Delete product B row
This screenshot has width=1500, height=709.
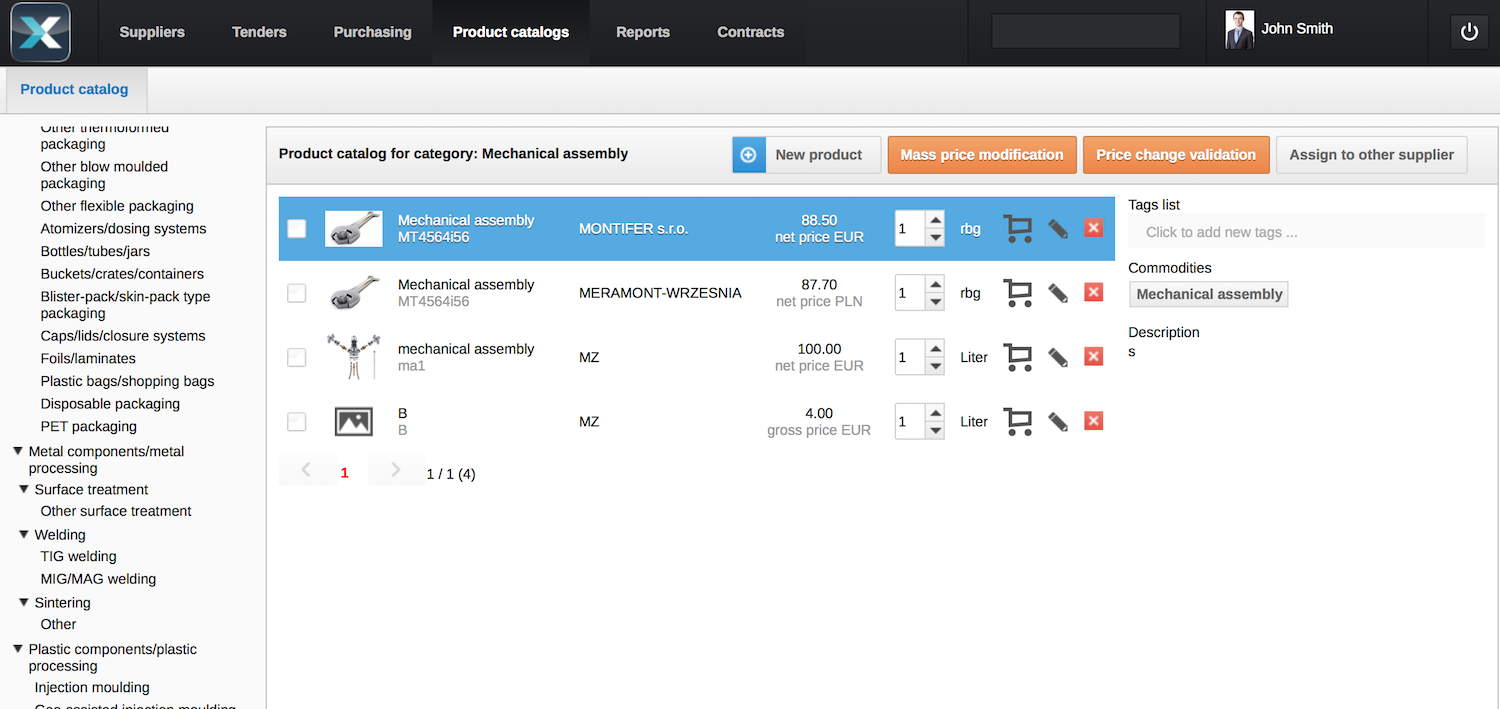pos(1093,421)
